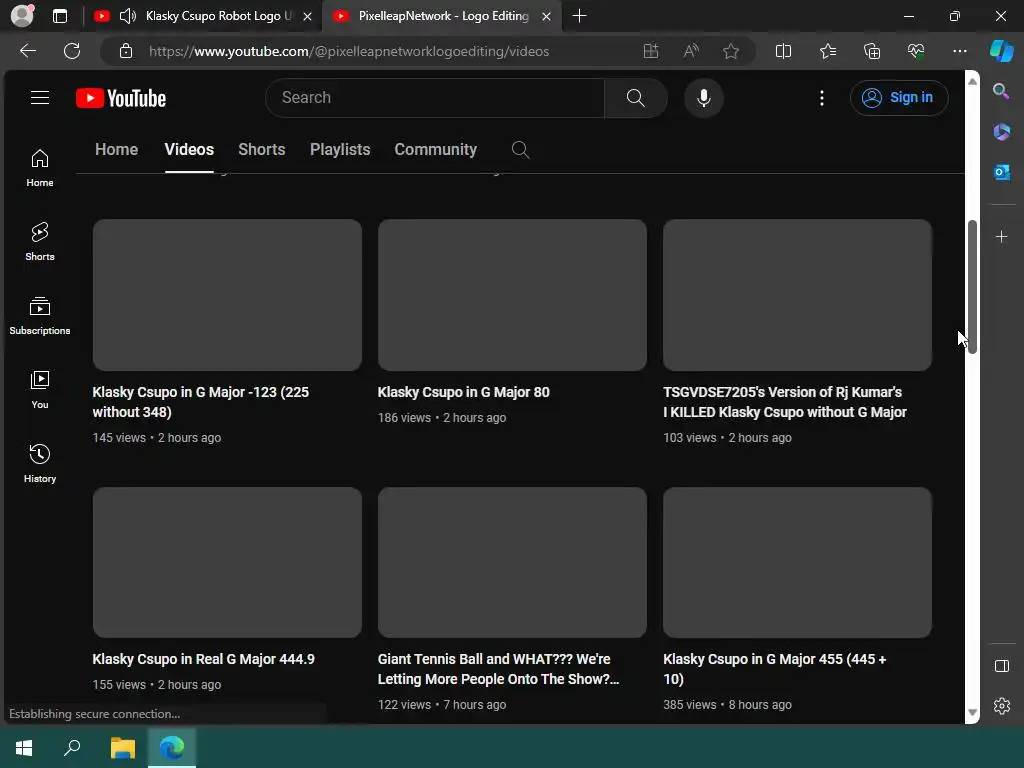Click scrollbar up arrow

pyautogui.click(x=972, y=82)
